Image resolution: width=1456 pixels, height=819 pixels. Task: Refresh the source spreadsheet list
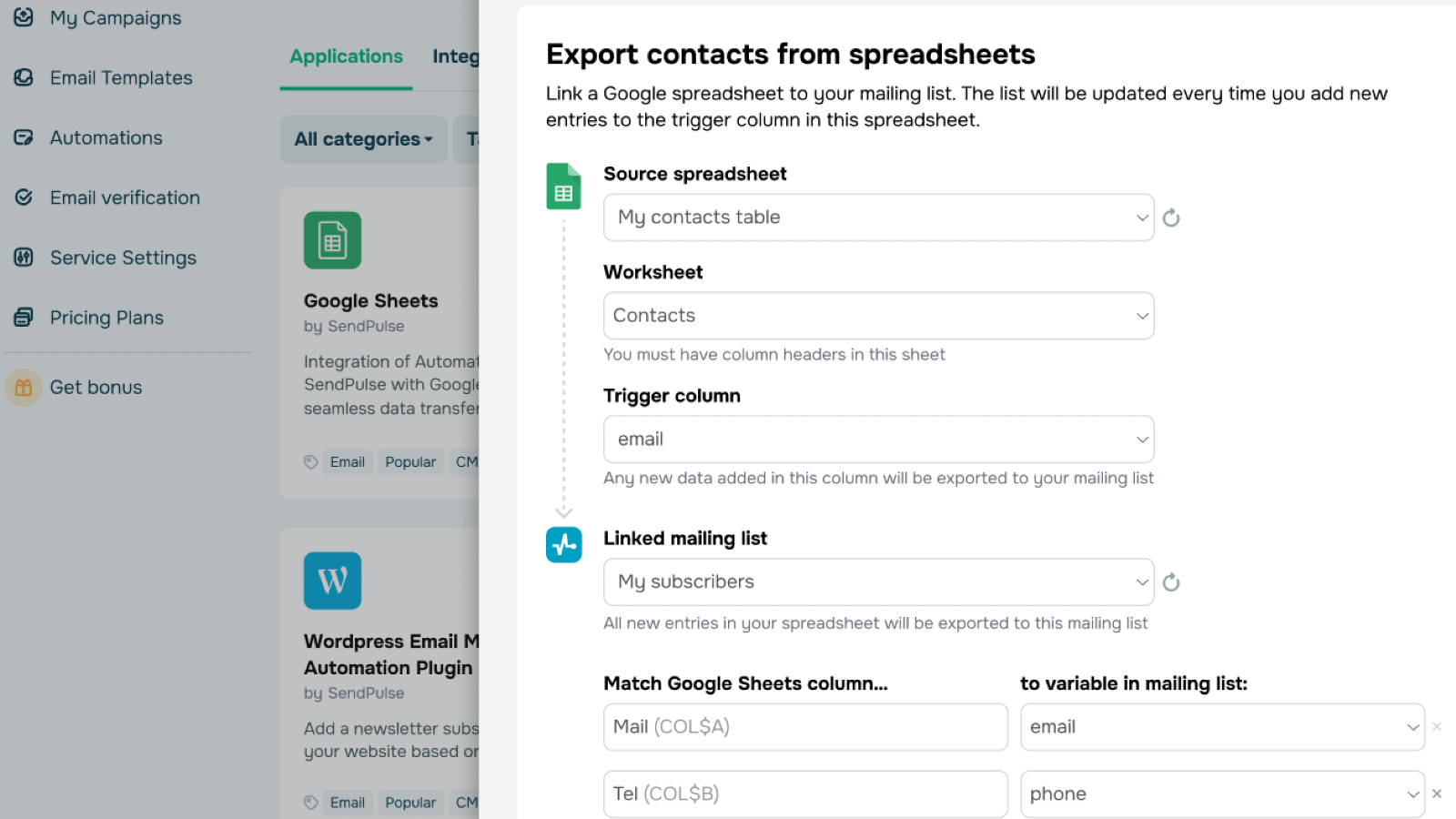tap(1171, 217)
